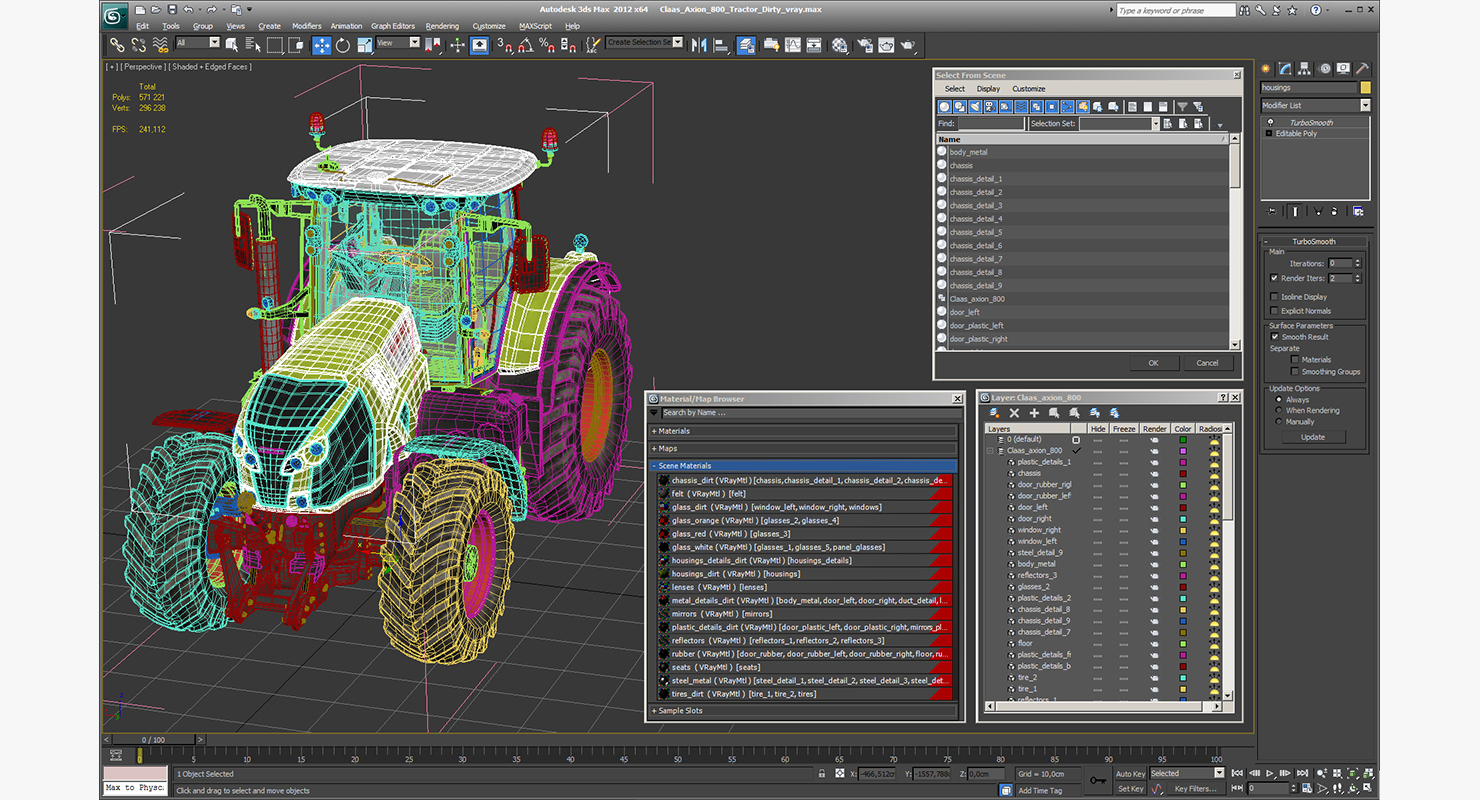
Task: Activate the Select and Move tool
Action: [x=321, y=45]
